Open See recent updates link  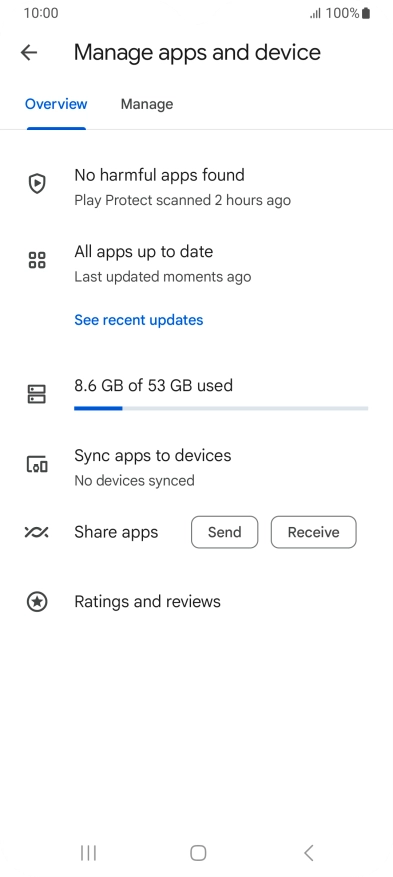[139, 320]
